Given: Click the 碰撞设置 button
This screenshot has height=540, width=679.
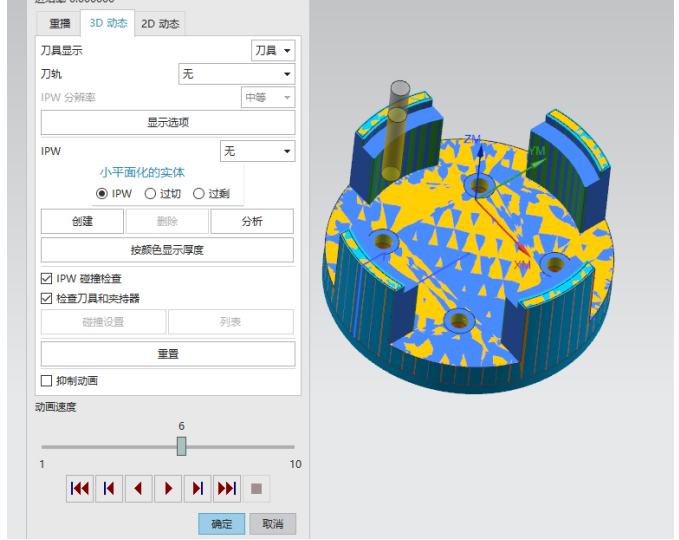Looking at the screenshot, I should (103, 322).
